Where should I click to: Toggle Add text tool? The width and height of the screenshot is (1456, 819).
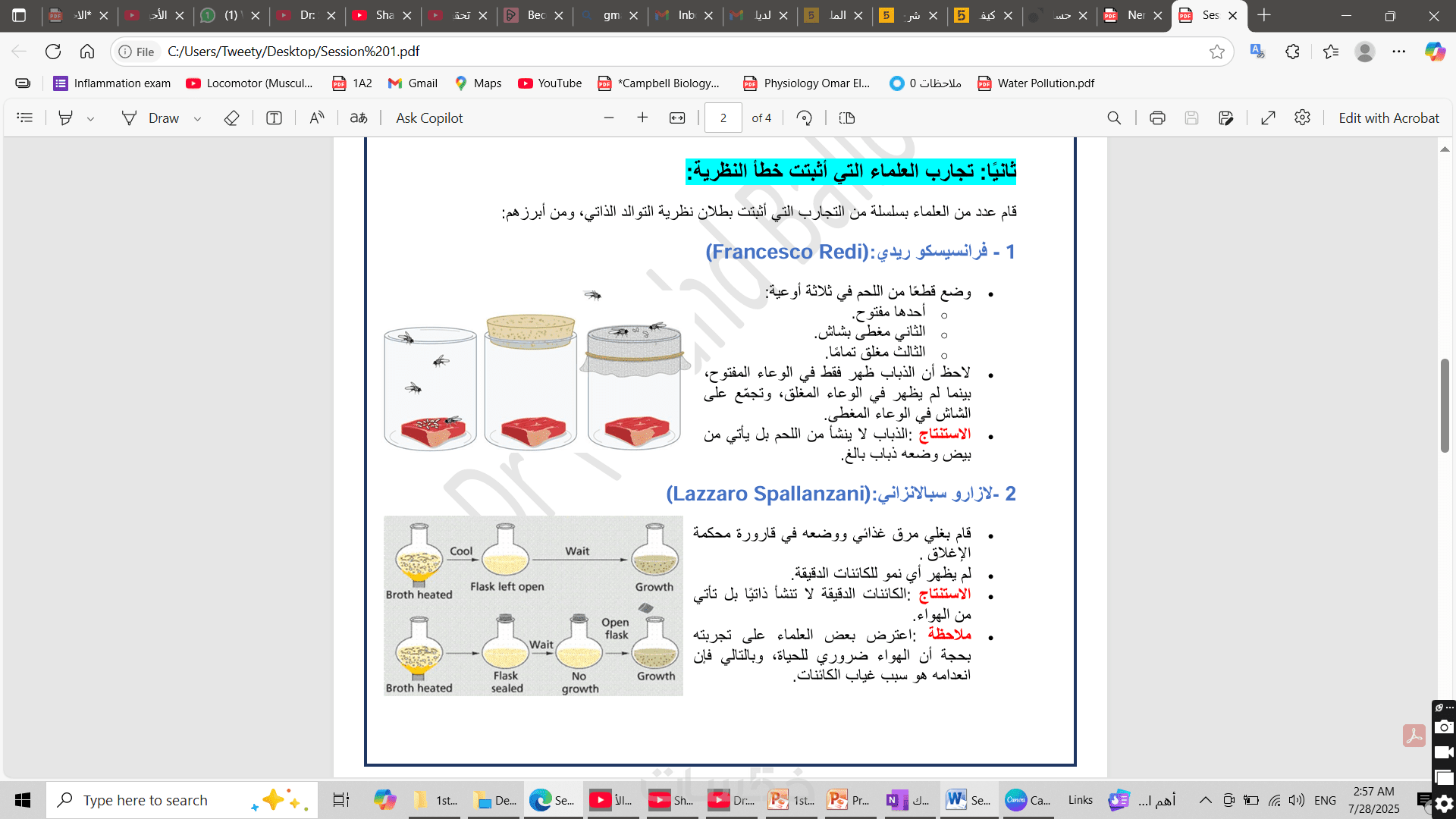pyautogui.click(x=274, y=118)
